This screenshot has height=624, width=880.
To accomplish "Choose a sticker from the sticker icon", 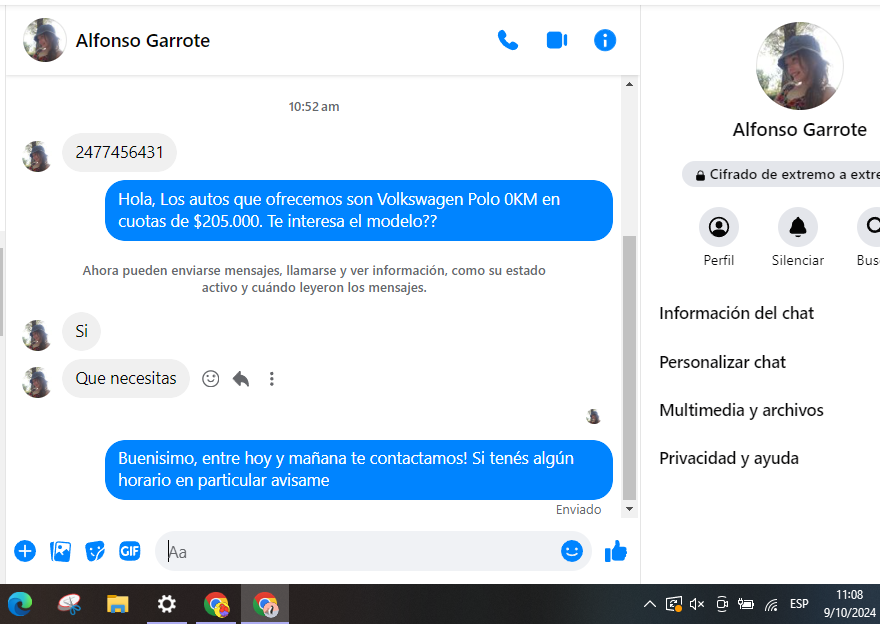I will point(95,551).
